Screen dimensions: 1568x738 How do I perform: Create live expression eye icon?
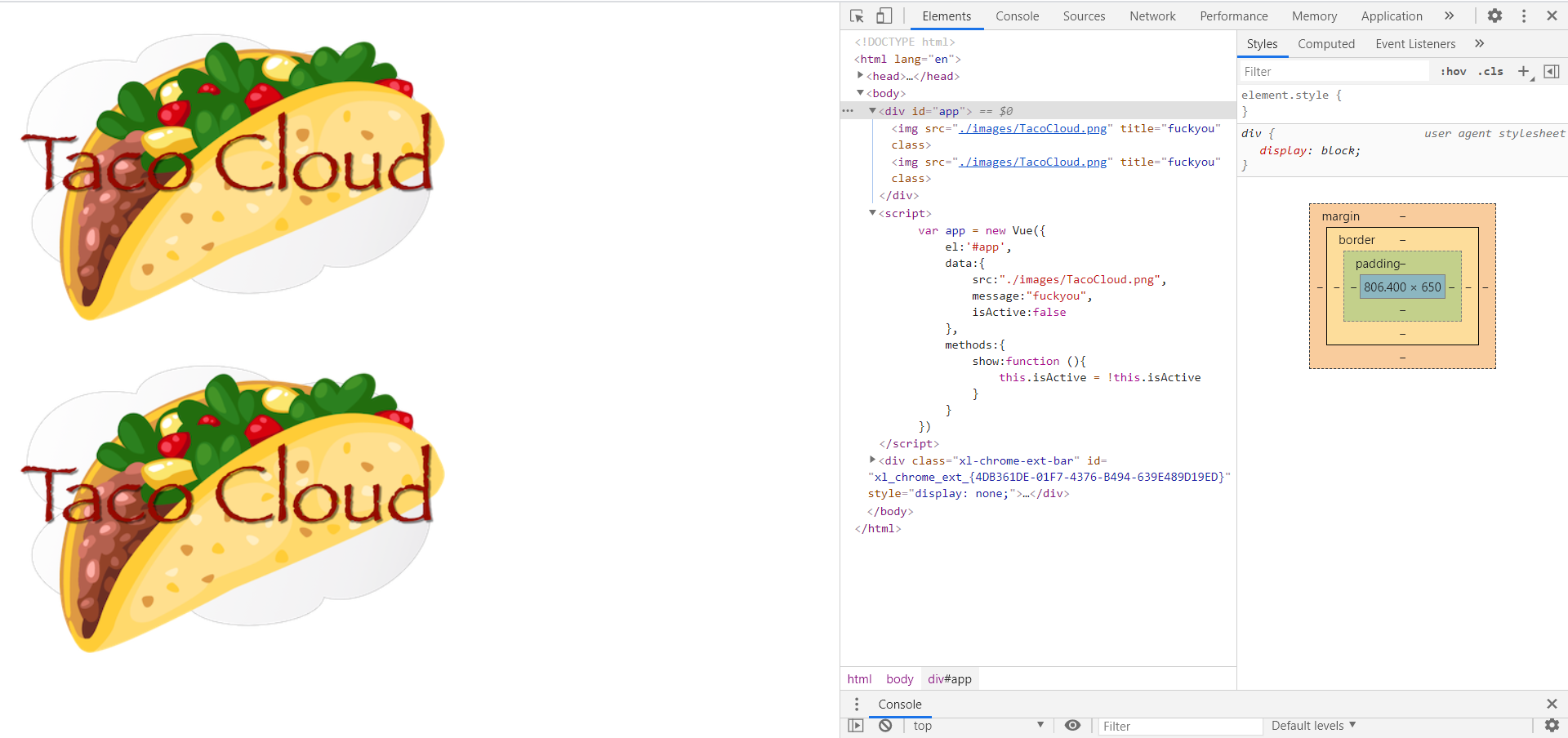1073,726
